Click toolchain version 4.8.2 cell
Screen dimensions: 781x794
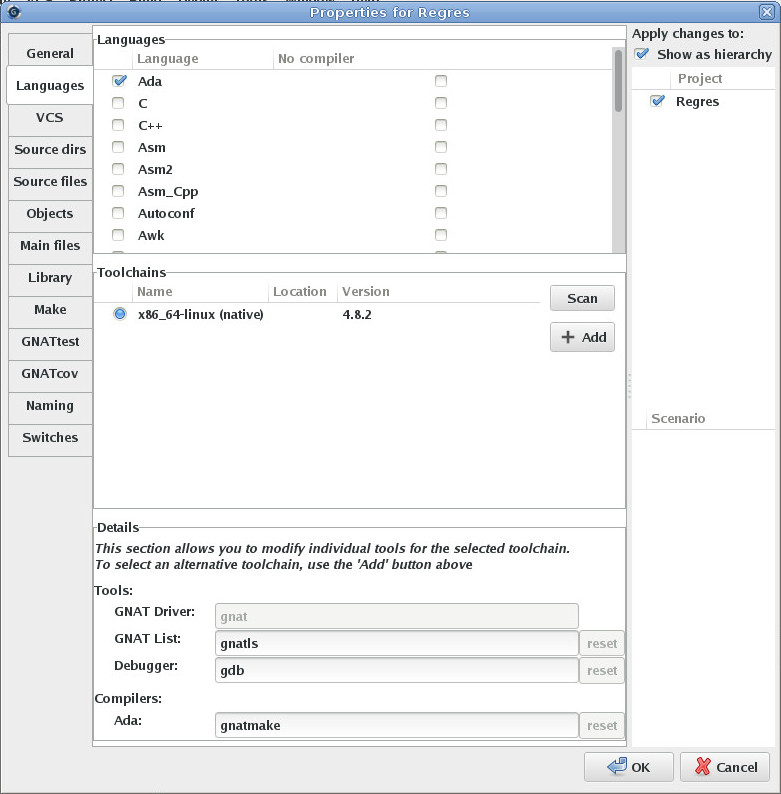(357, 314)
